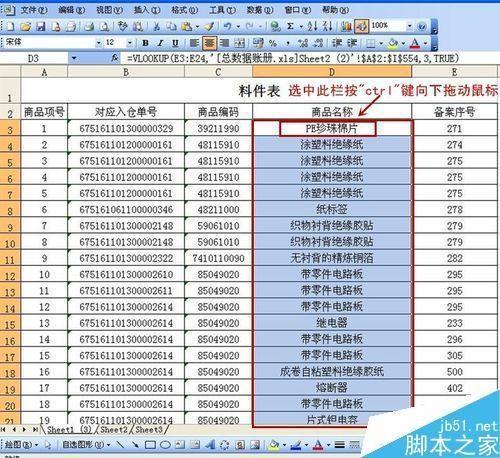Expand the zoom percentage dropdown
The width and height of the screenshot is (500, 458).
point(409,26)
